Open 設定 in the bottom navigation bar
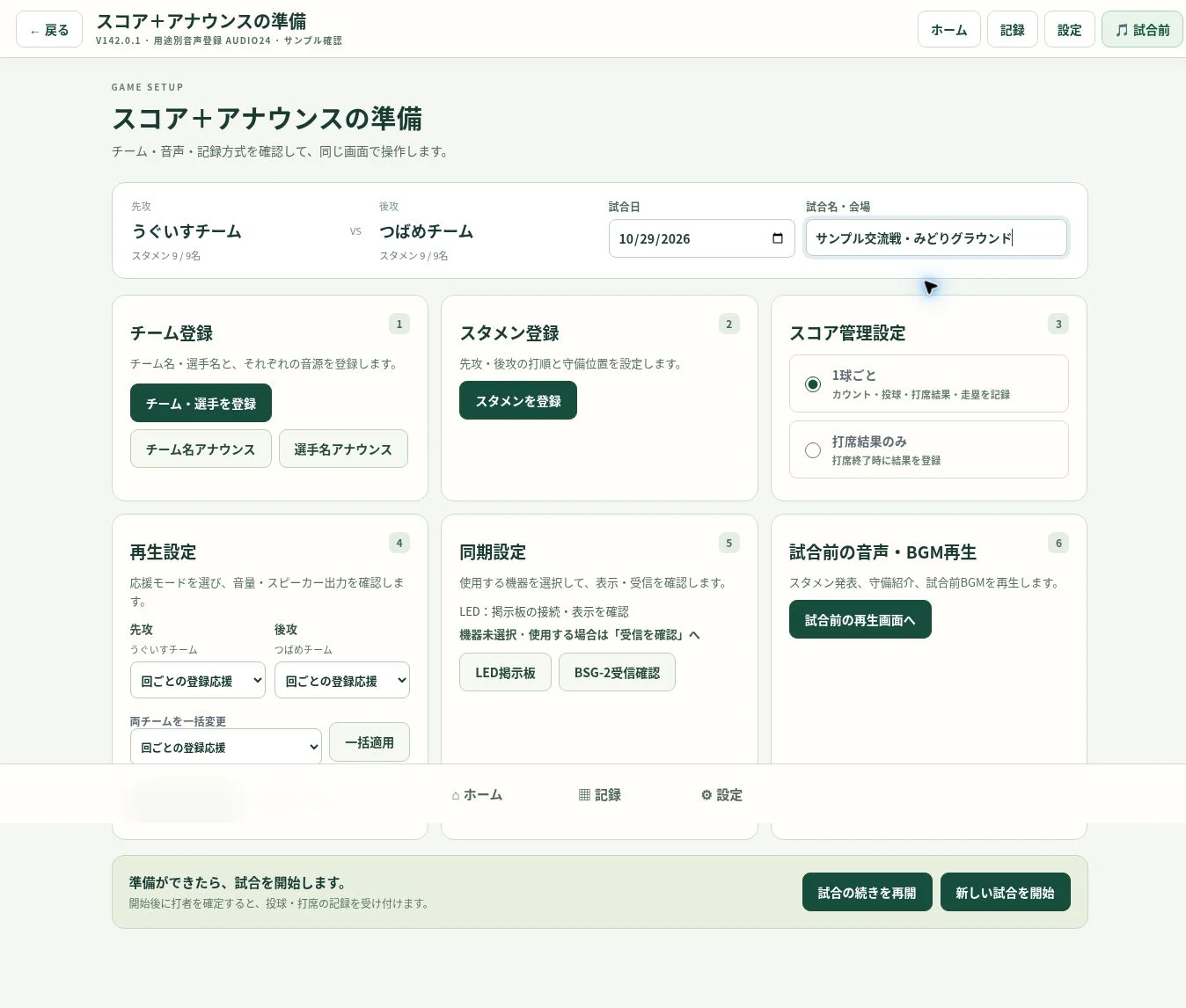 (x=721, y=794)
